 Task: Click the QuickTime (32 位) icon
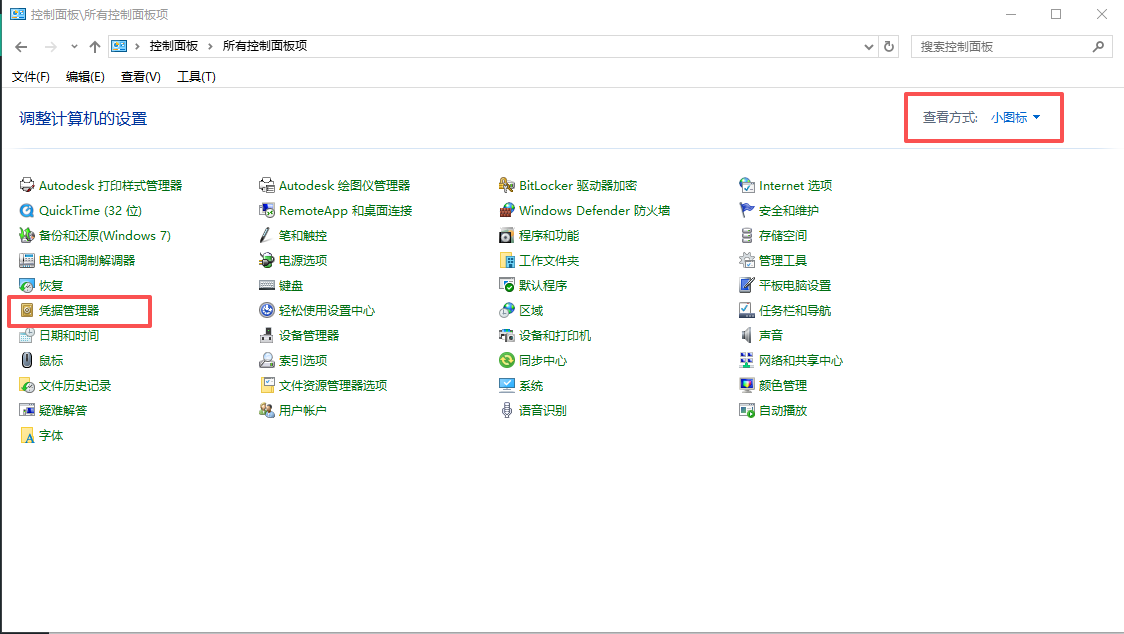27,210
